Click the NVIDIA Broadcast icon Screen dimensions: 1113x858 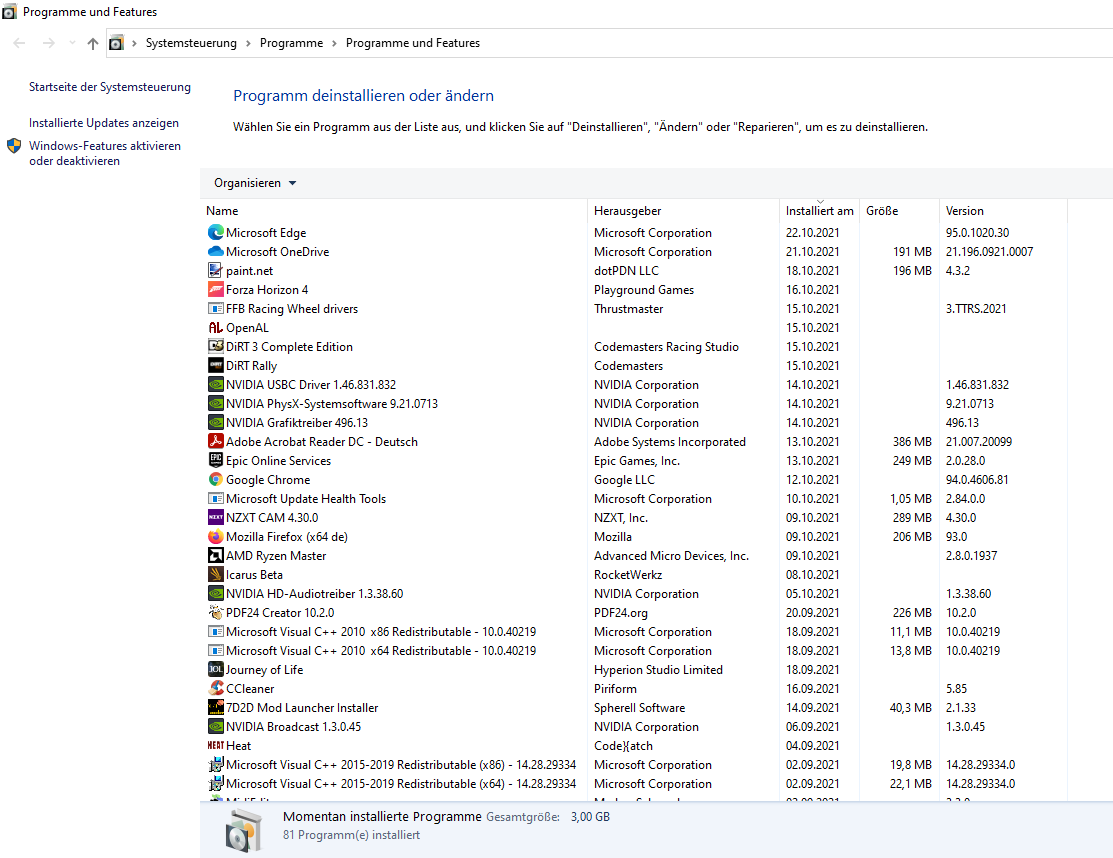coord(216,727)
